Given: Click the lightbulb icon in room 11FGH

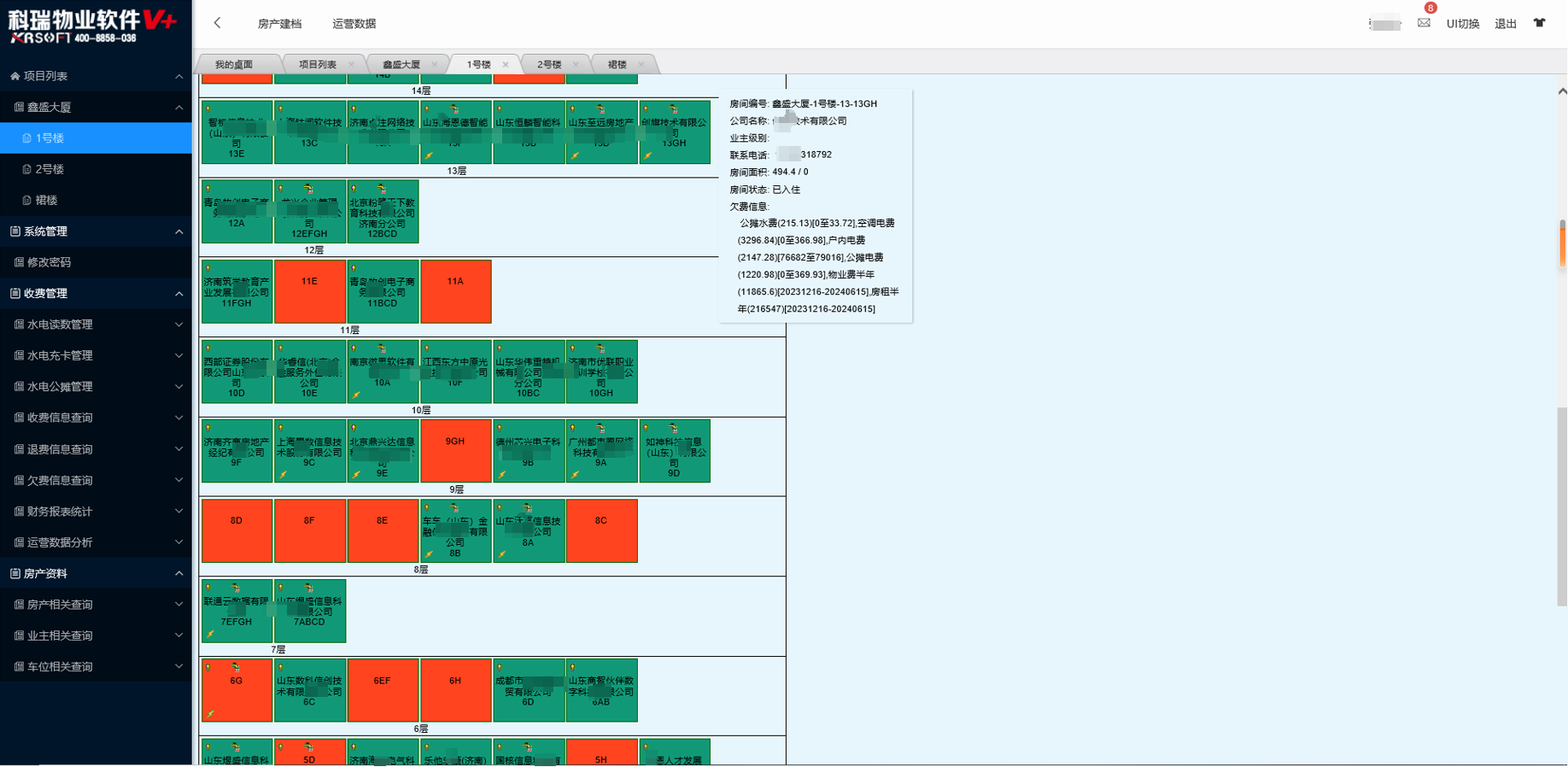Looking at the screenshot, I should tap(208, 268).
